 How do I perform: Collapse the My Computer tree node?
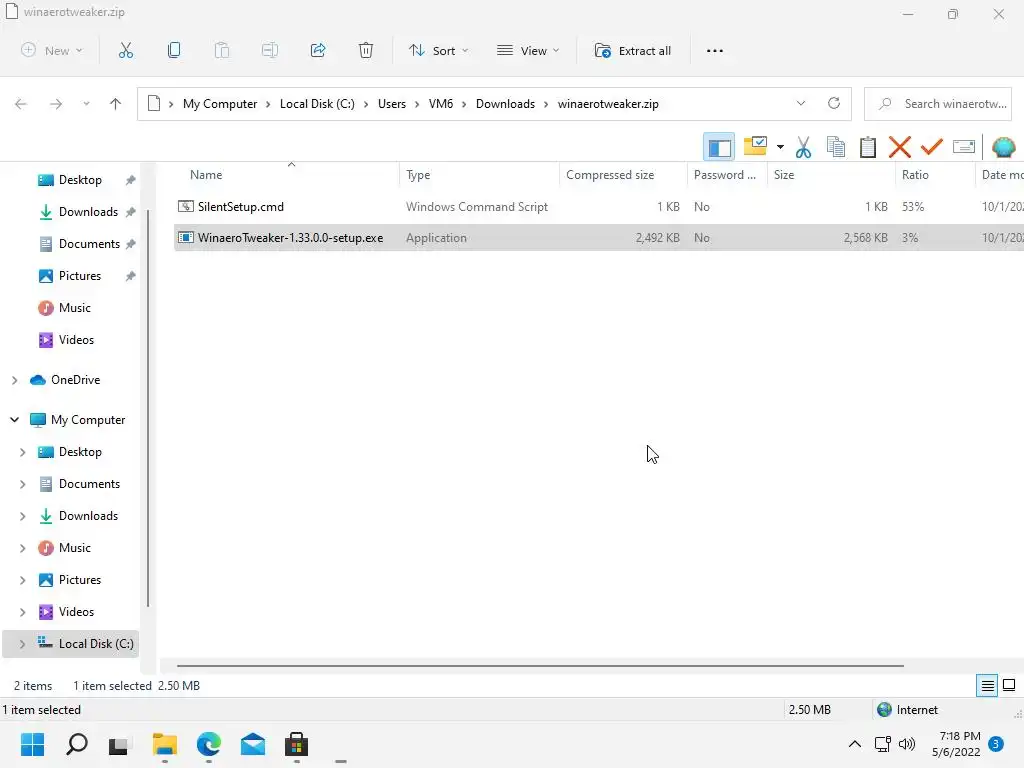14,420
